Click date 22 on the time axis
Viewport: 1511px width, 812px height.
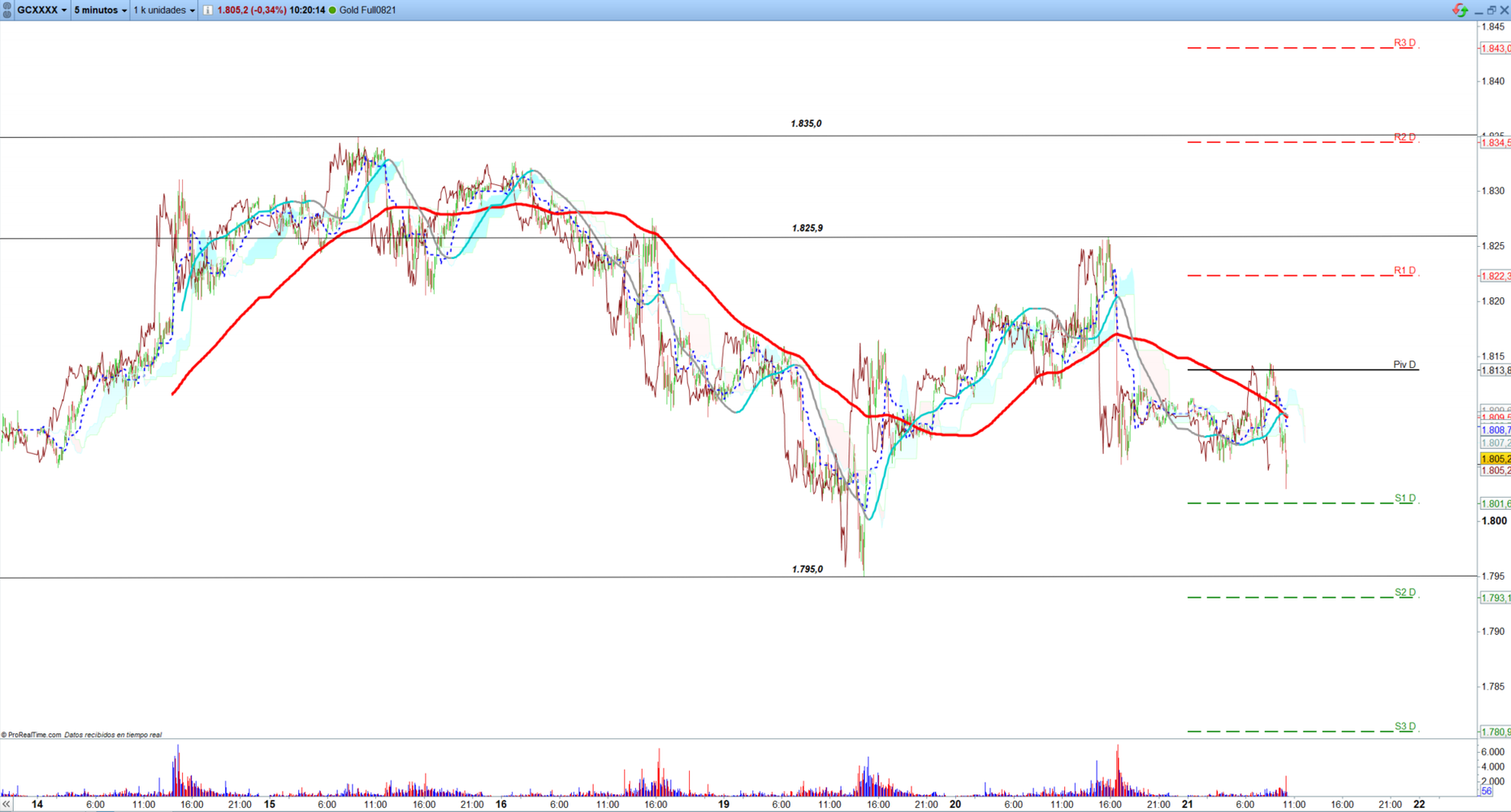[1419, 805]
